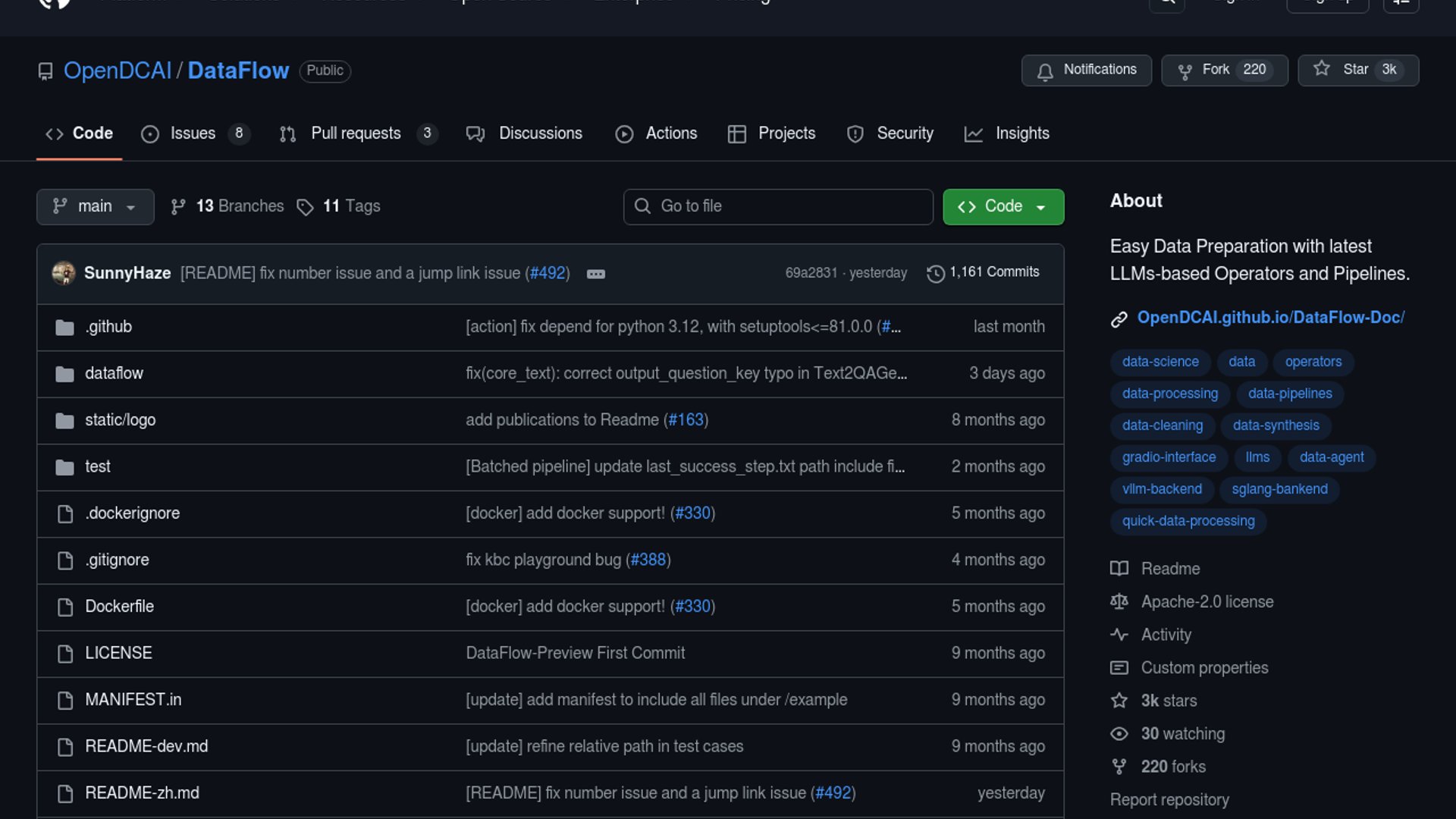Open commit history clock icon
This screenshot has height=819, width=1456.
click(936, 273)
